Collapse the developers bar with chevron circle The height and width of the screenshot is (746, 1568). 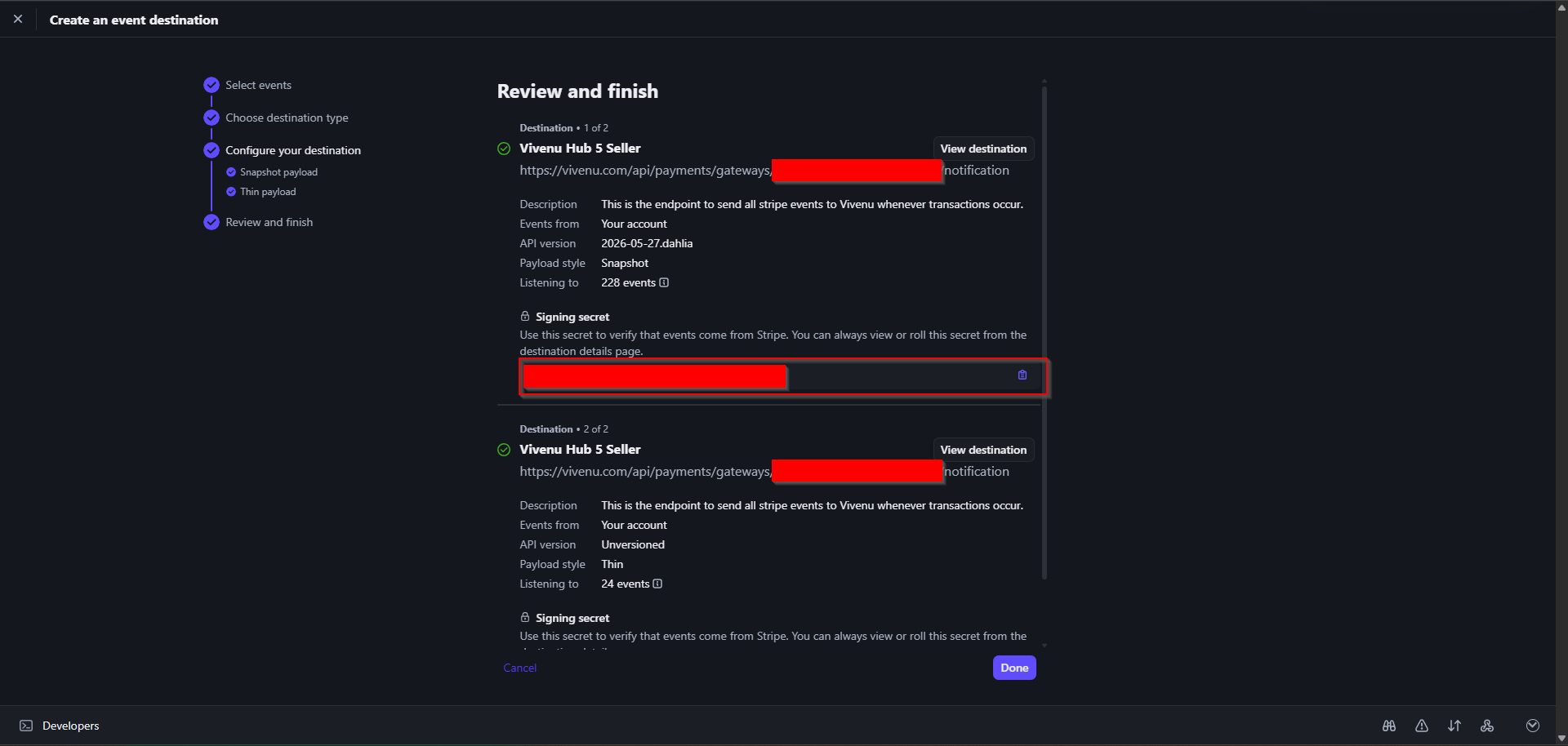pos(1533,726)
